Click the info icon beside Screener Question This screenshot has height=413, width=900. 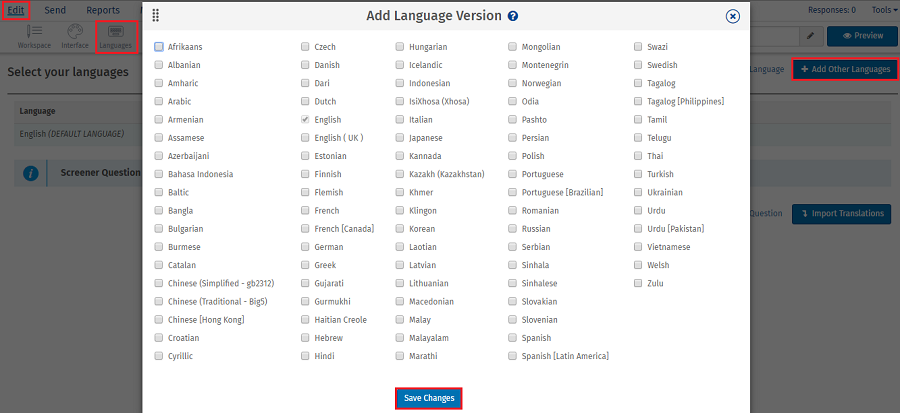point(31,173)
